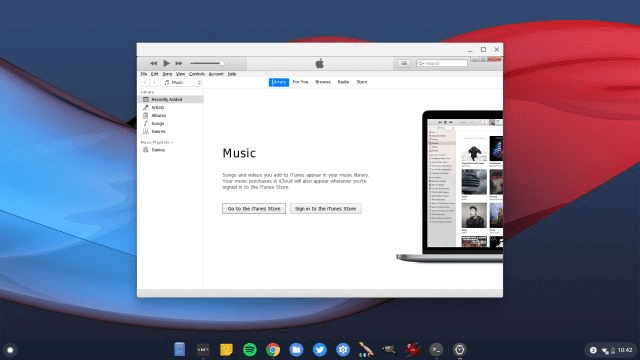Screen dimensions: 640x360
Task: Open the Music media type dropdown
Action: pyautogui.click(x=182, y=82)
